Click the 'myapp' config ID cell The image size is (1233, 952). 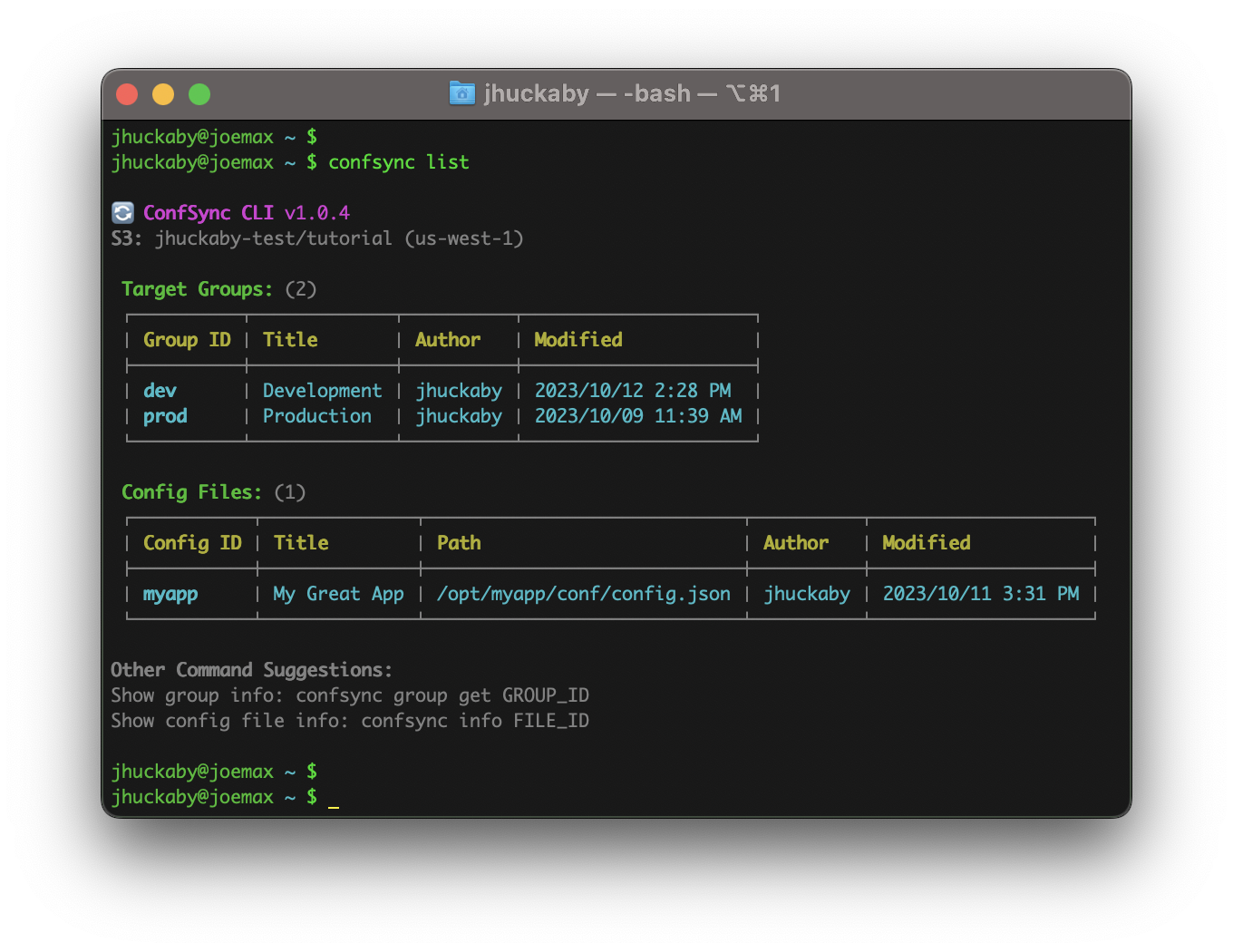click(x=170, y=594)
